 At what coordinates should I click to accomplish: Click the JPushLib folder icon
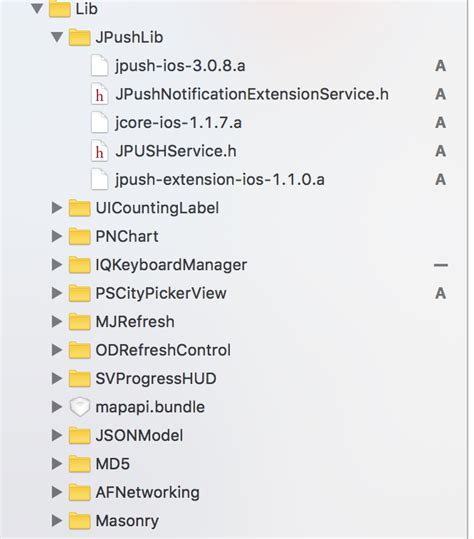click(79, 37)
